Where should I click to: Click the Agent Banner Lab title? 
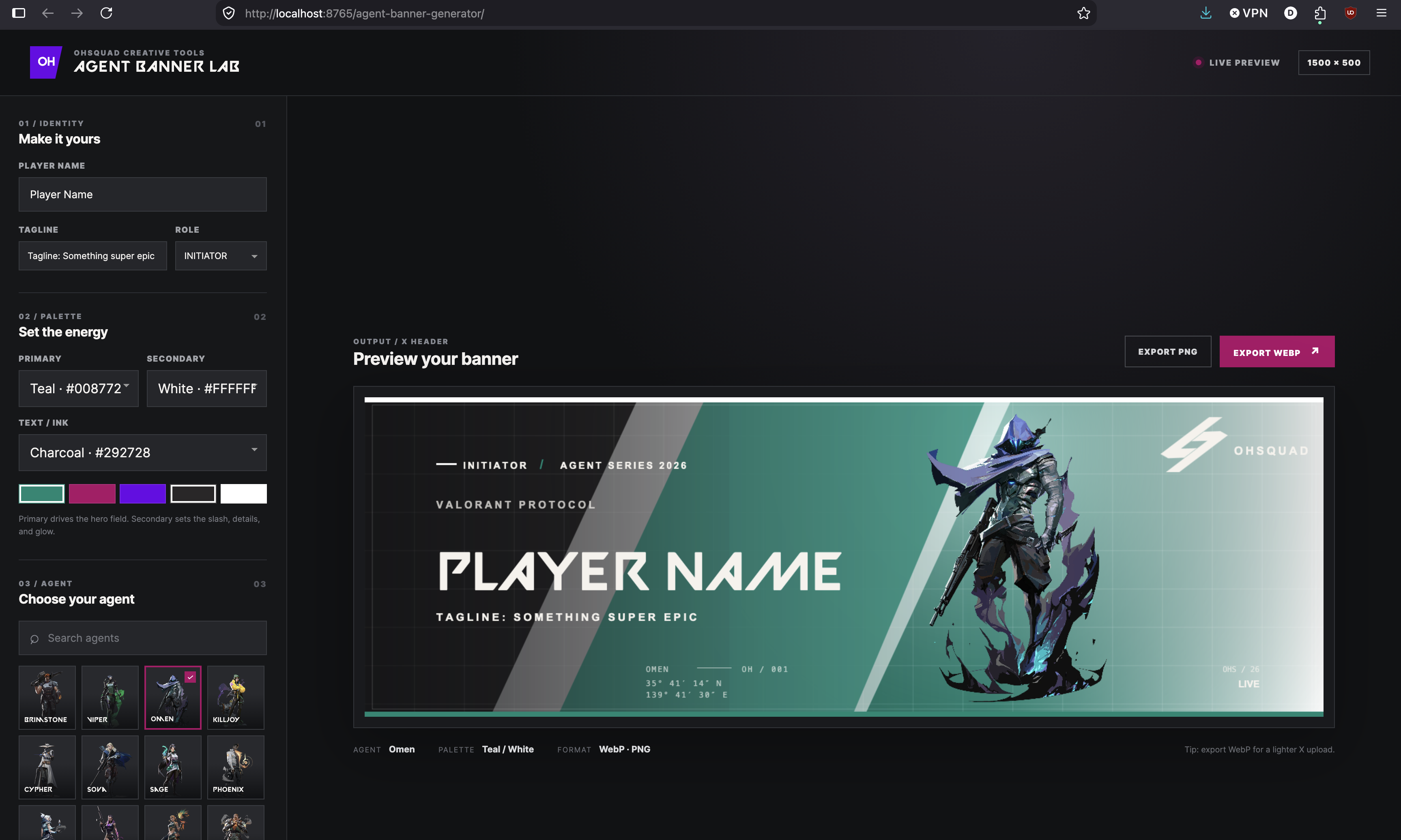(157, 67)
